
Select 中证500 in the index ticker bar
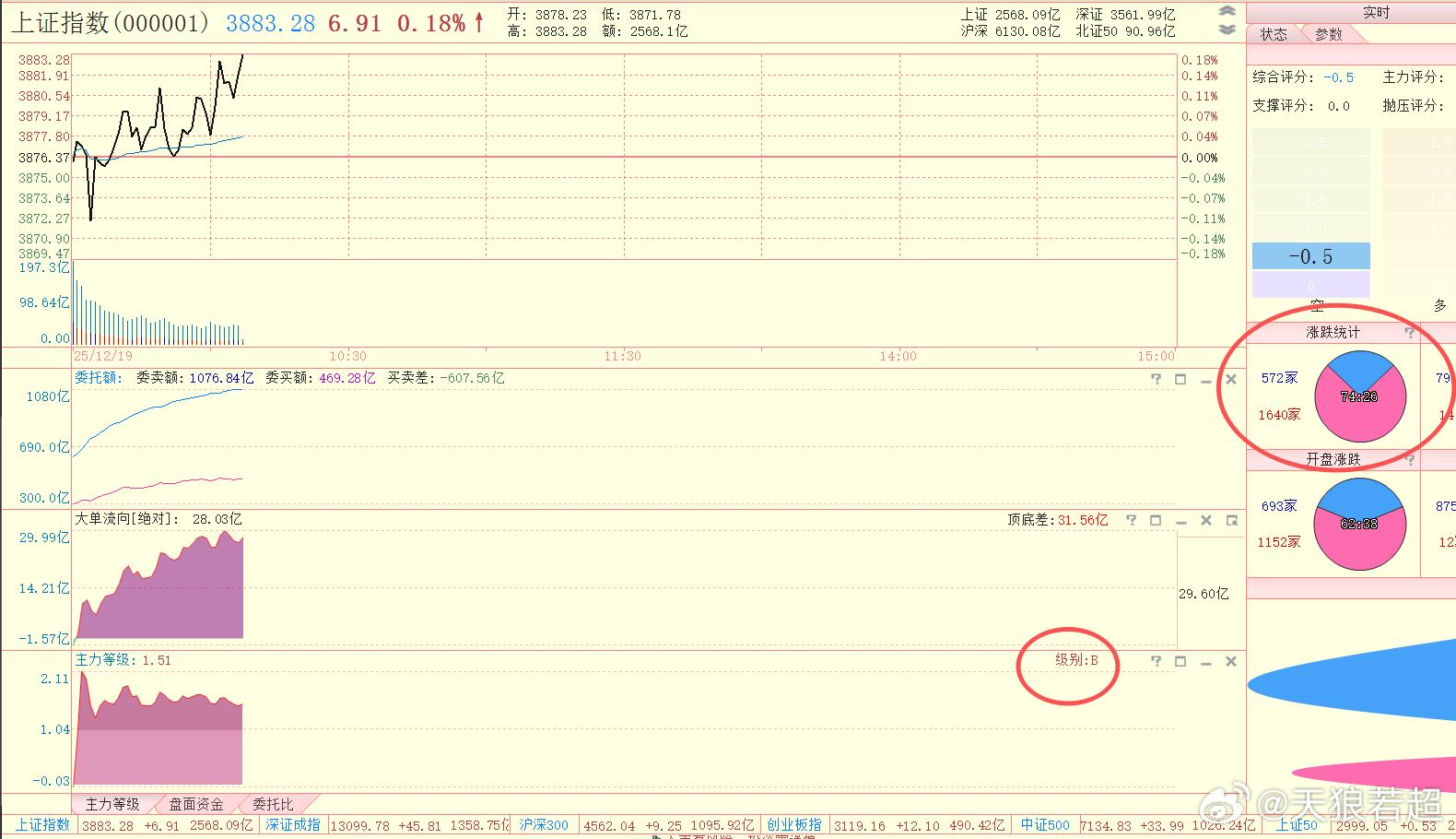coord(1045,825)
